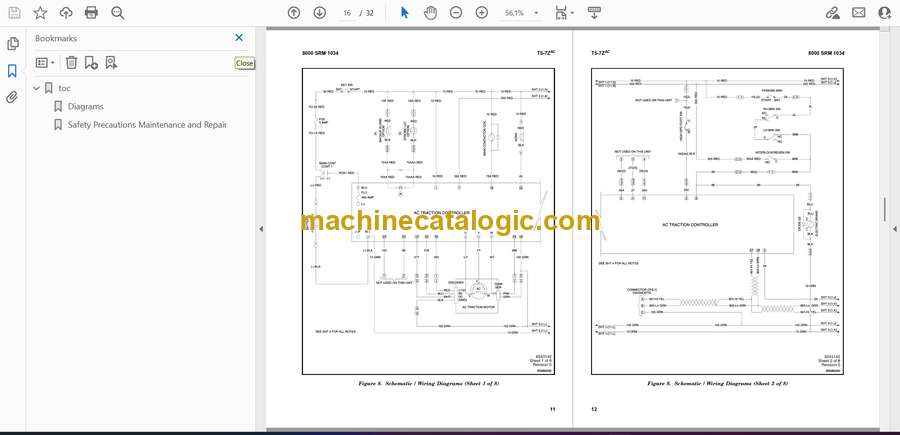Expand the right tools pane arrow
The image size is (900, 435).
pyautogui.click(x=895, y=229)
